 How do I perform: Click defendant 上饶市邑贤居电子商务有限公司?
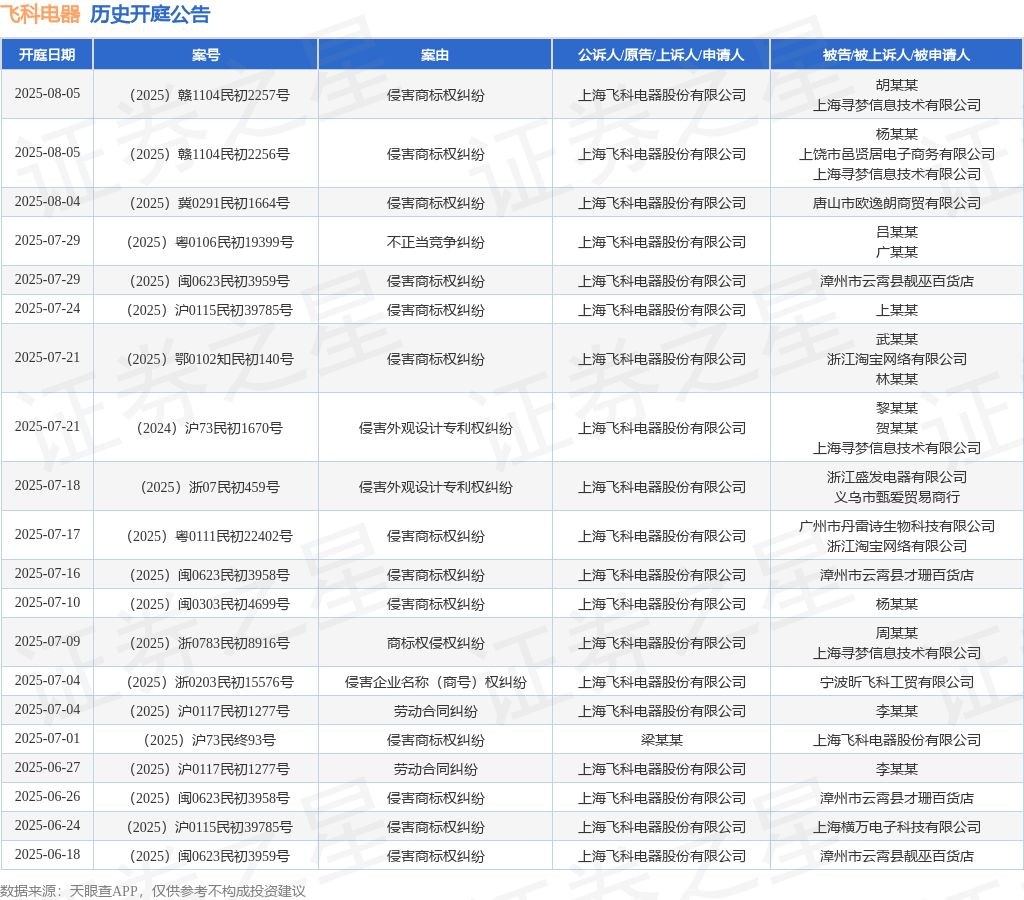click(897, 154)
